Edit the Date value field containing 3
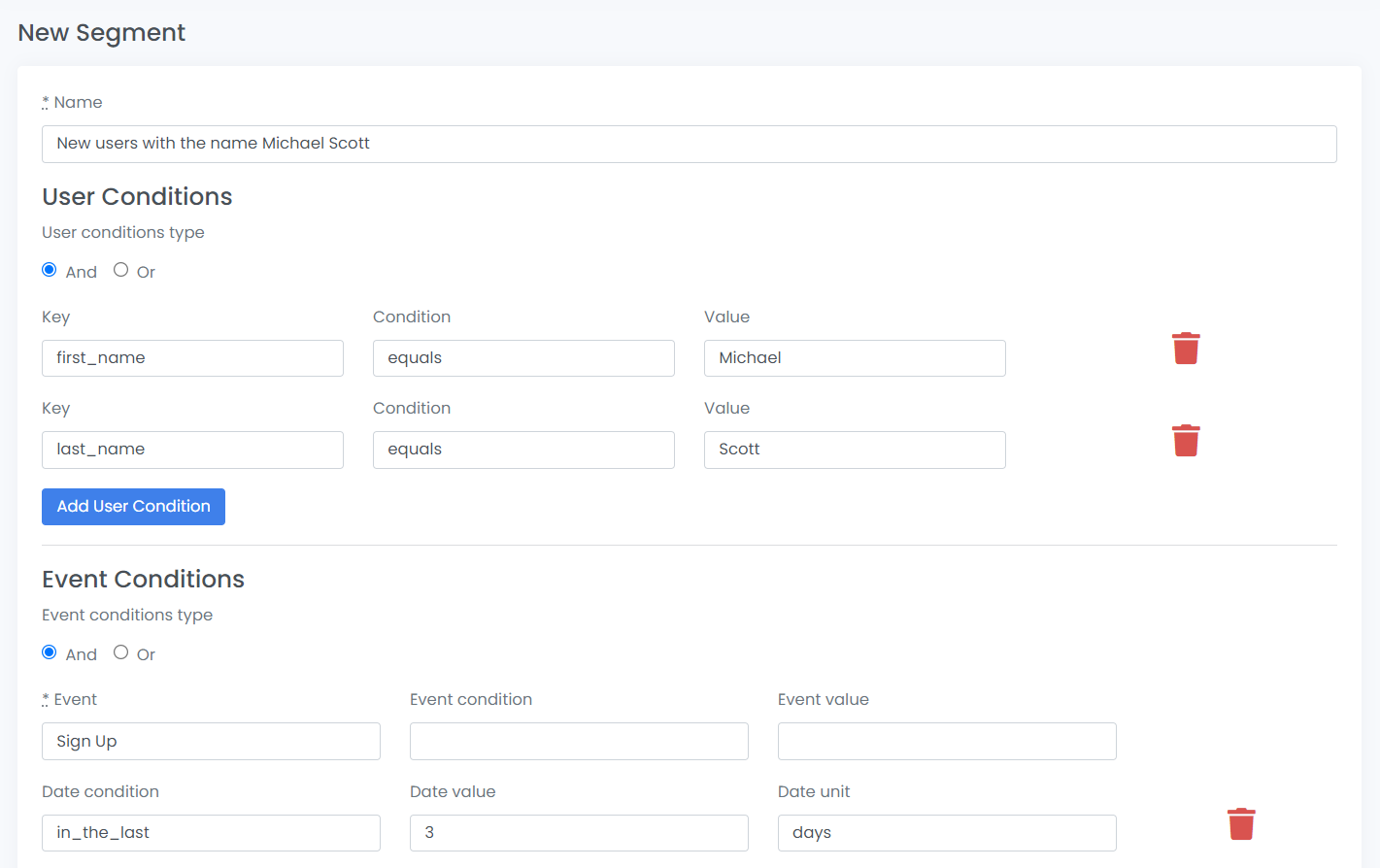Viewport: 1380px width, 868px height. (x=579, y=833)
